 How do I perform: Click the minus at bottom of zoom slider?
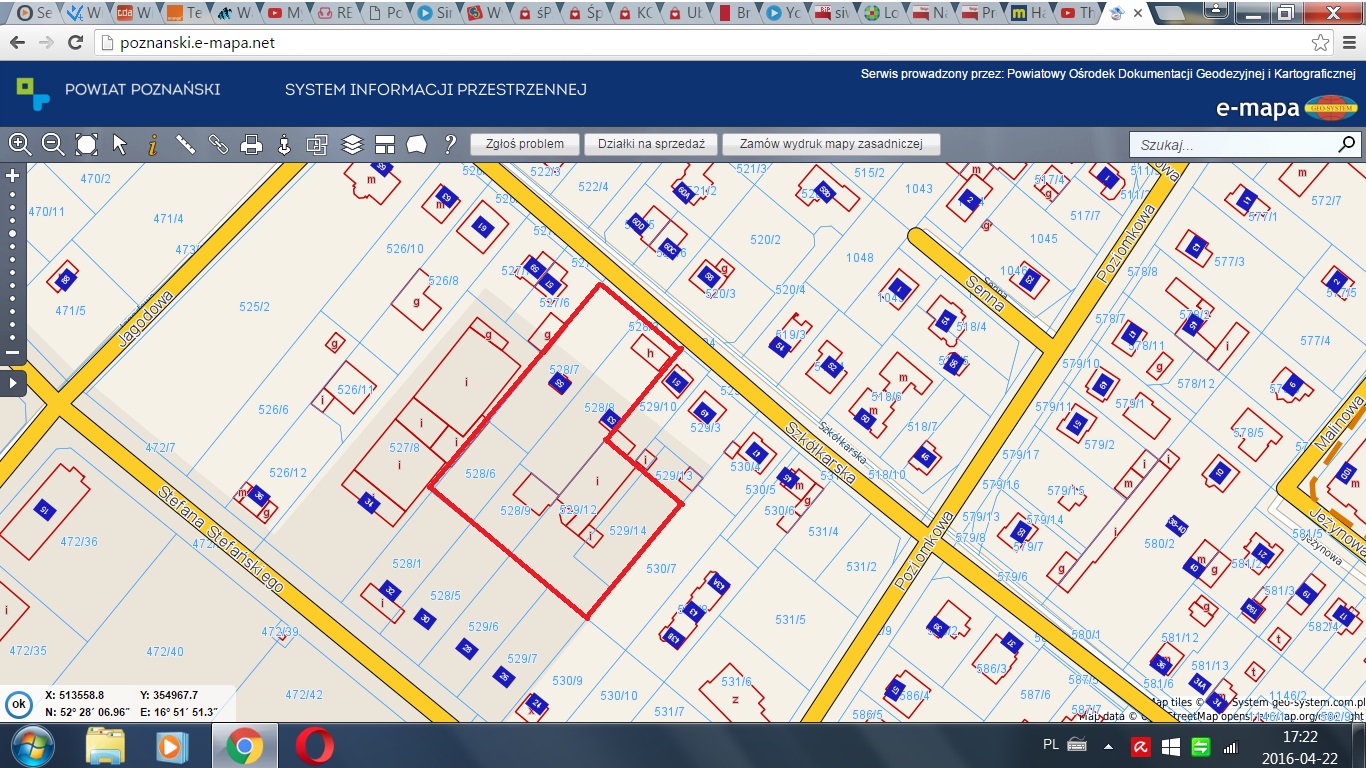click(x=13, y=352)
